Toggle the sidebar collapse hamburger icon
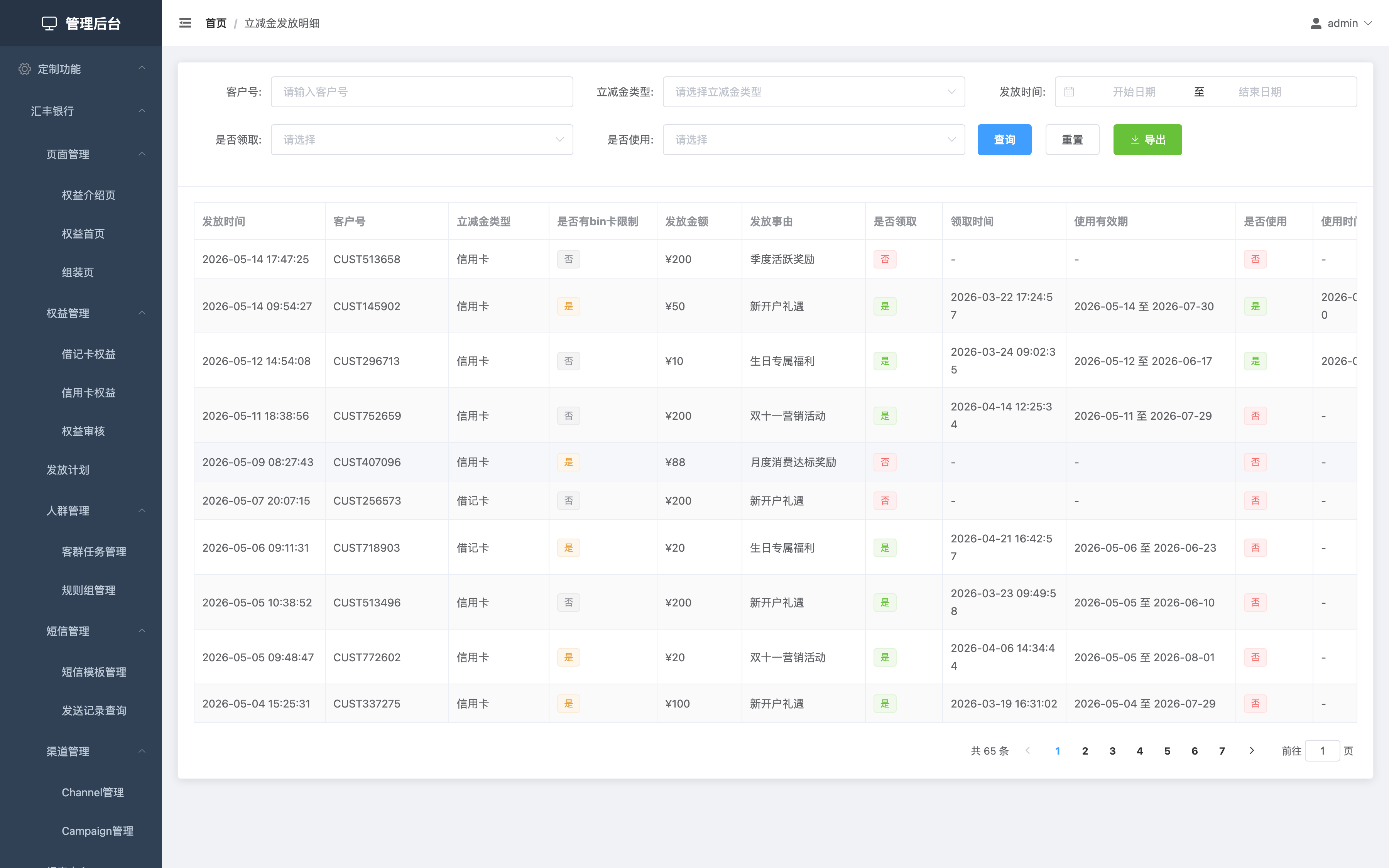This screenshot has height=868, width=1389. point(185,23)
